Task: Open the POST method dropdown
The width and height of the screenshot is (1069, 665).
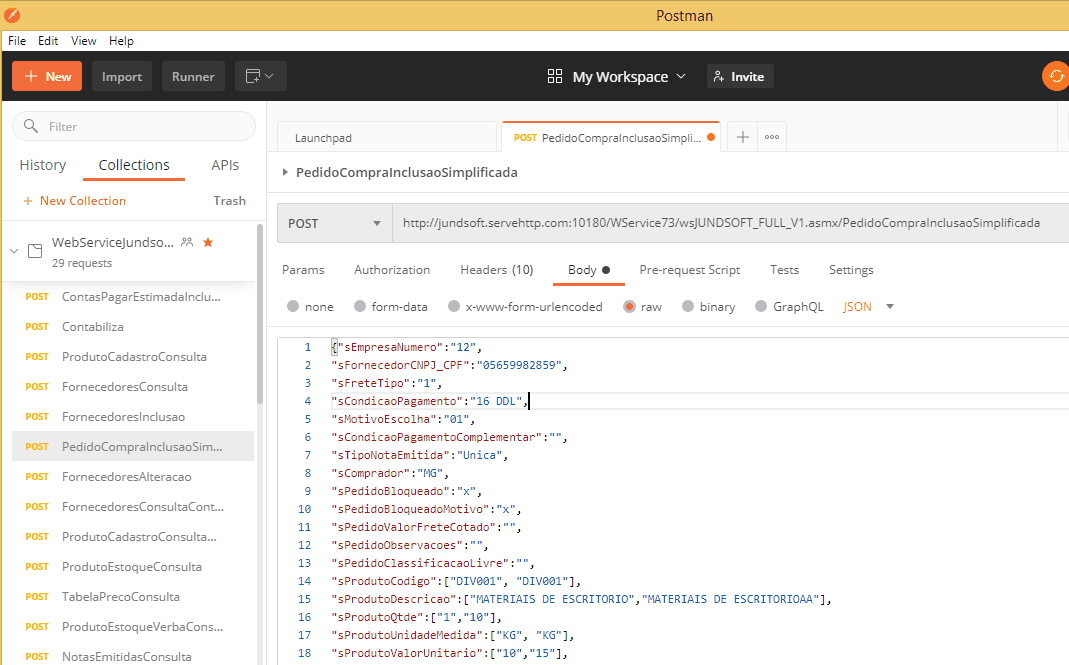Action: point(334,223)
